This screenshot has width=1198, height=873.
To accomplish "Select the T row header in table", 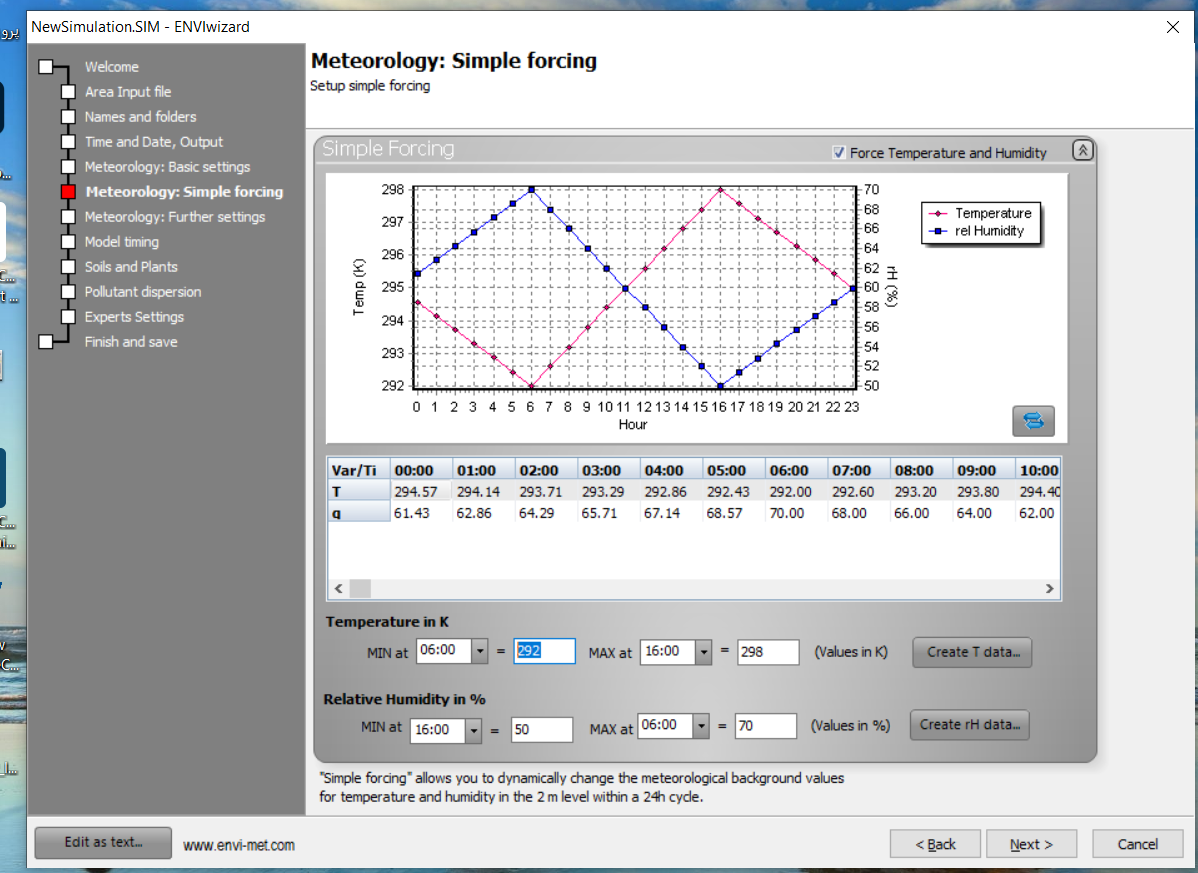I will tap(359, 491).
